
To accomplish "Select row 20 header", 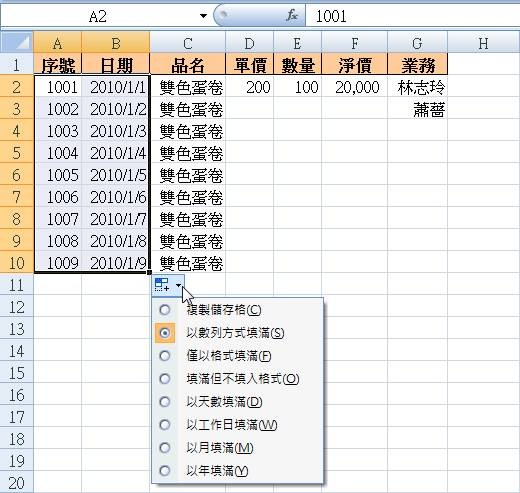I will 17,482.
